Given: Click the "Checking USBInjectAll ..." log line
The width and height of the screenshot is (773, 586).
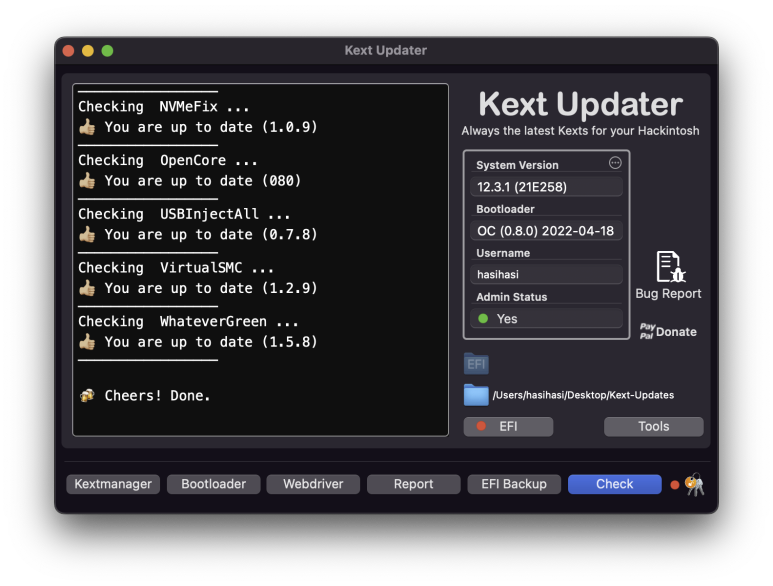Looking at the screenshot, I should 184,214.
